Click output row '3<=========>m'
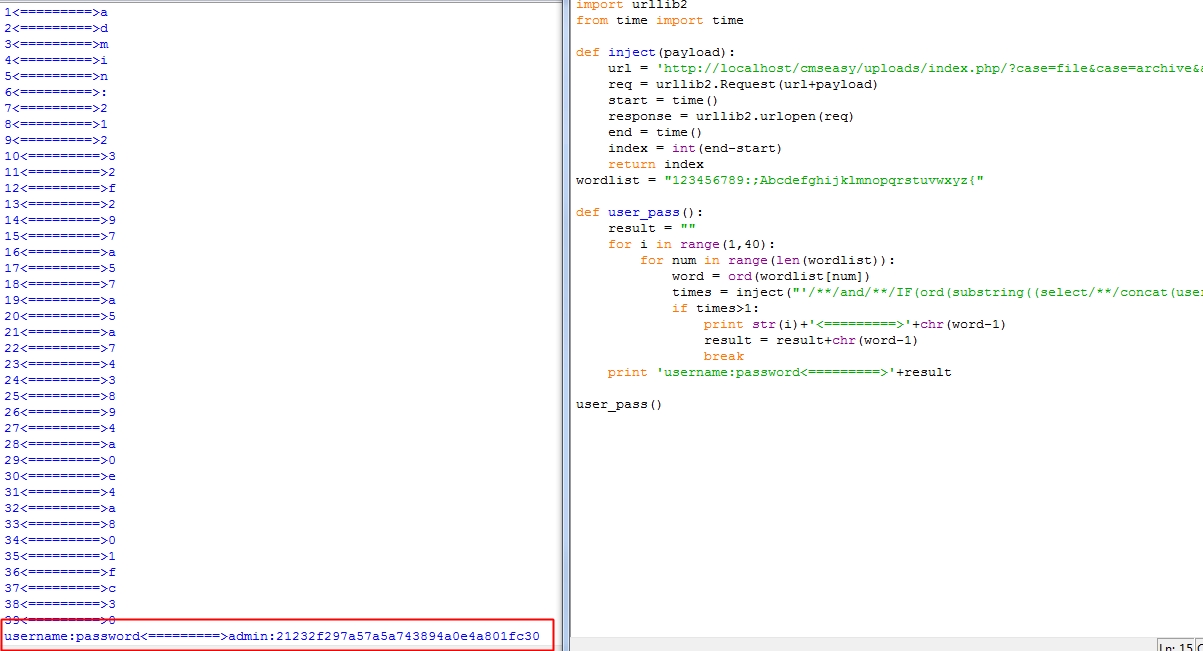Screen dimensions: 1203x651 click(56, 44)
